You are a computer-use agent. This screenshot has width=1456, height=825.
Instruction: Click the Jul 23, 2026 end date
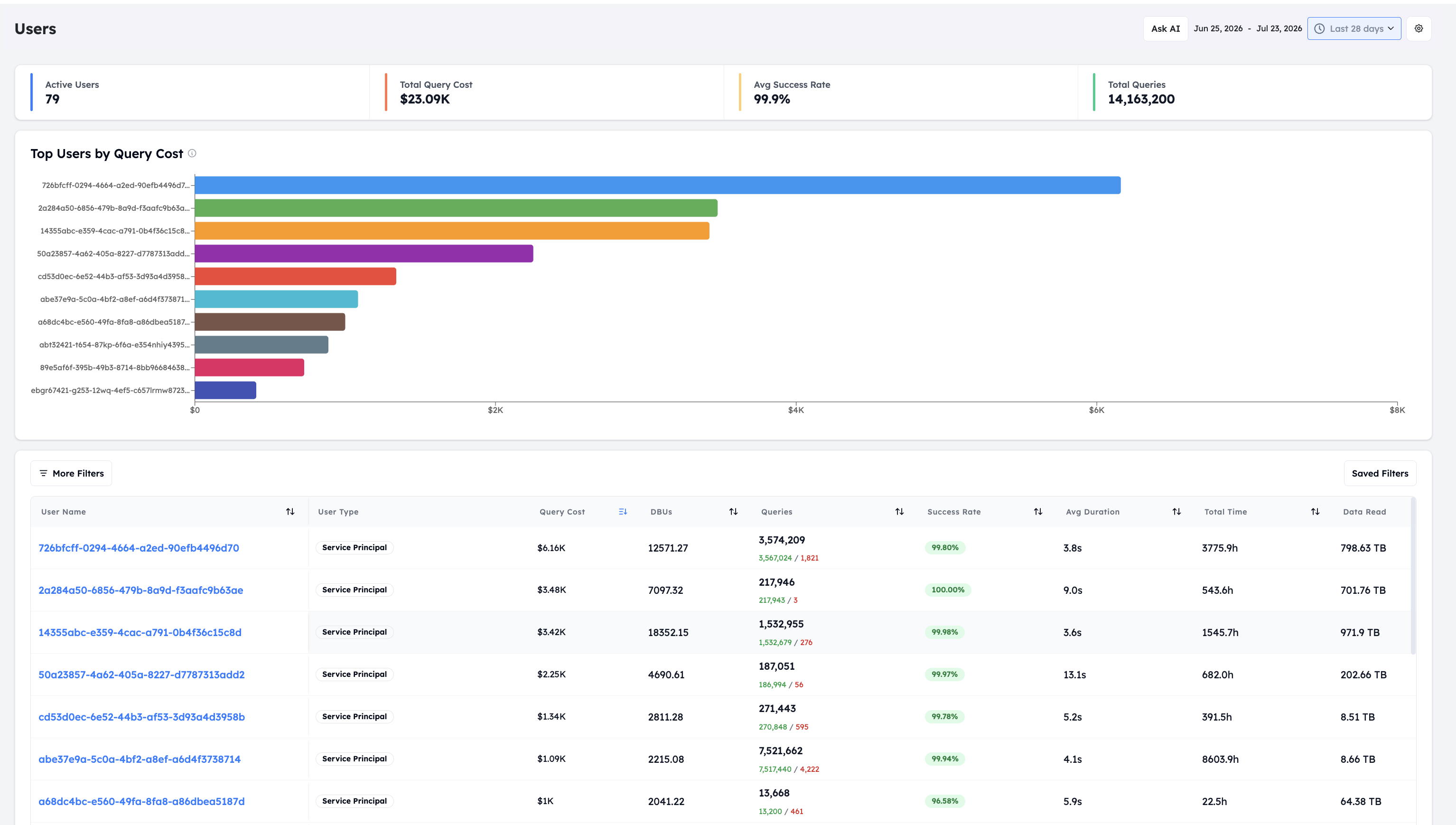(x=1279, y=28)
